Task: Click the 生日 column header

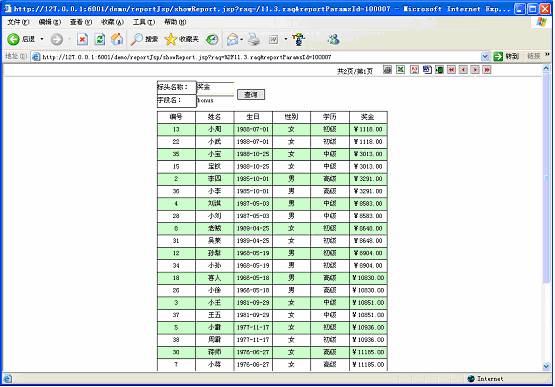Action: coord(253,117)
